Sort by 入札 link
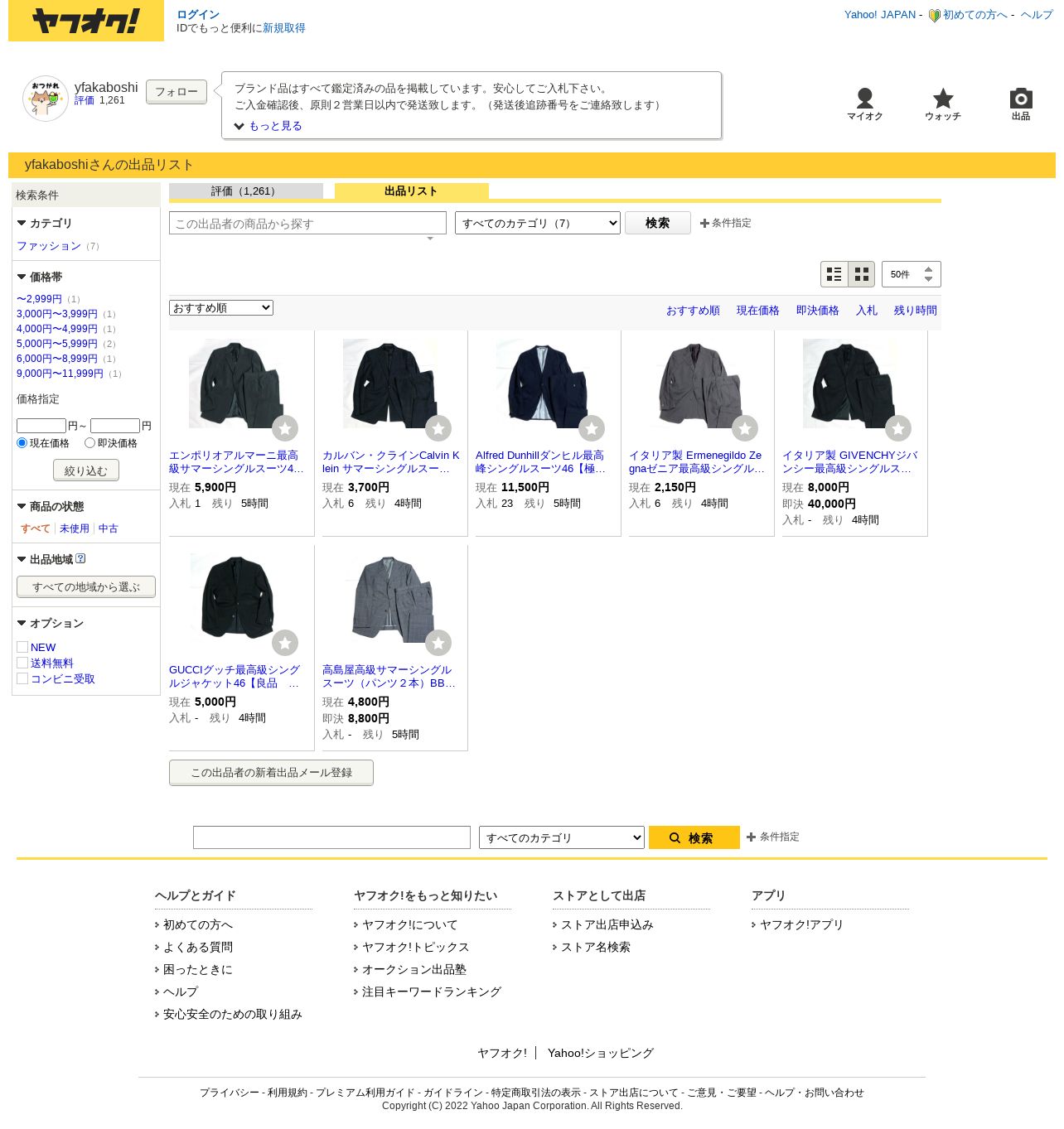 tap(867, 311)
